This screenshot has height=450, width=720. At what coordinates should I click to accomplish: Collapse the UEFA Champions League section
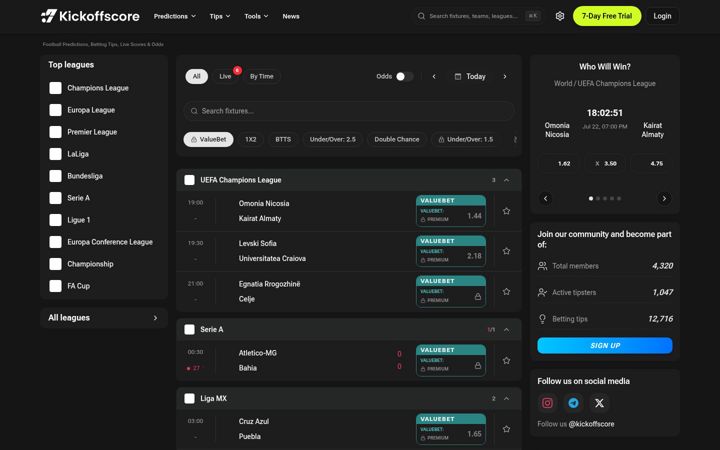(x=506, y=180)
